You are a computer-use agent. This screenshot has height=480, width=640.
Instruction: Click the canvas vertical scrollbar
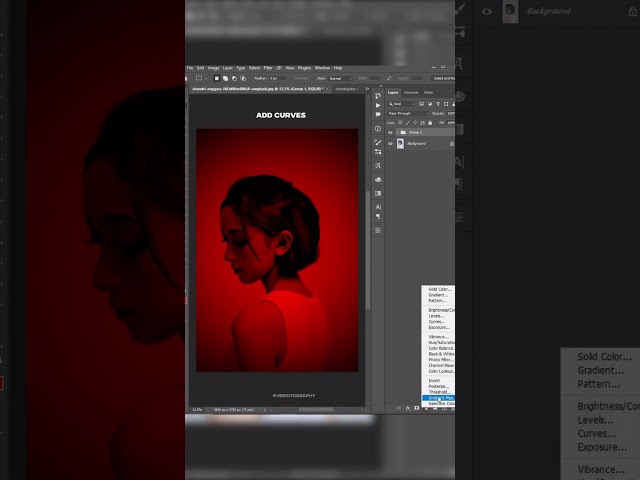(368, 250)
